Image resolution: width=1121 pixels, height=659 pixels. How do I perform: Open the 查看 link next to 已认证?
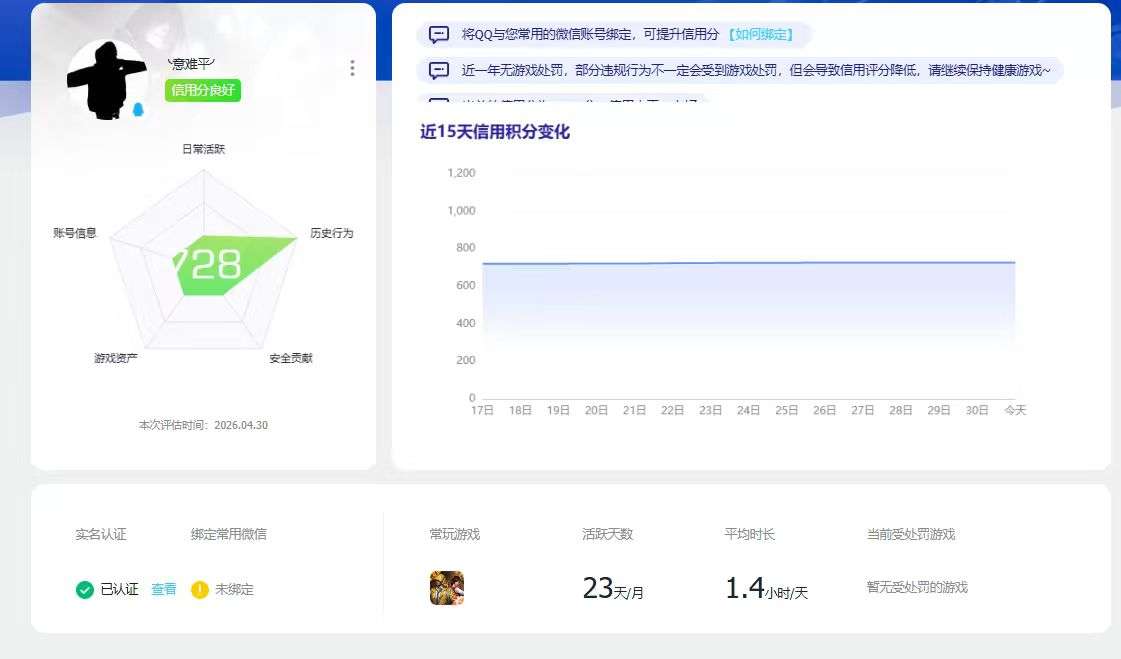click(164, 589)
